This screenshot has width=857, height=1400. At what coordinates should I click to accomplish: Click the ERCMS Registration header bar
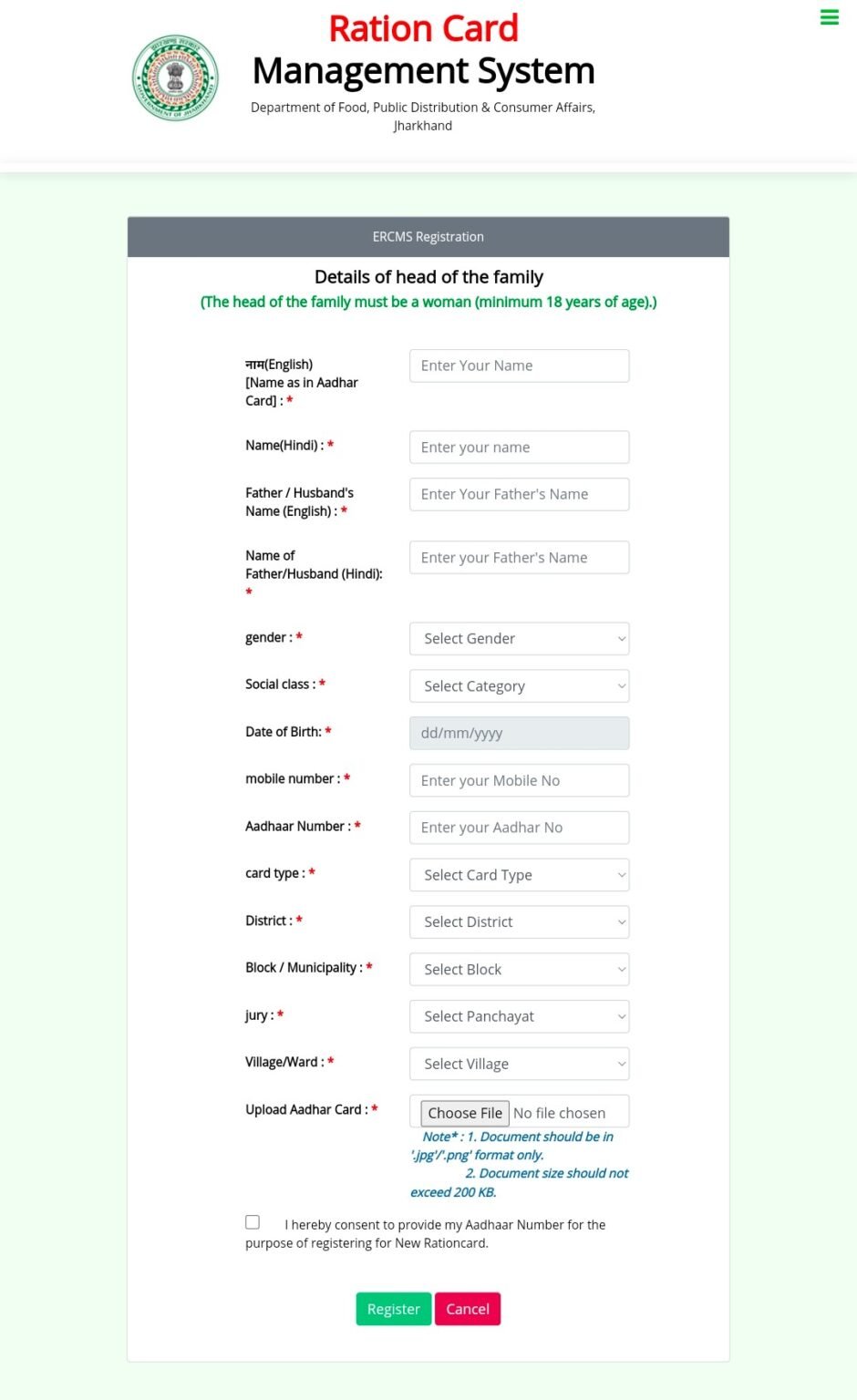(x=428, y=236)
